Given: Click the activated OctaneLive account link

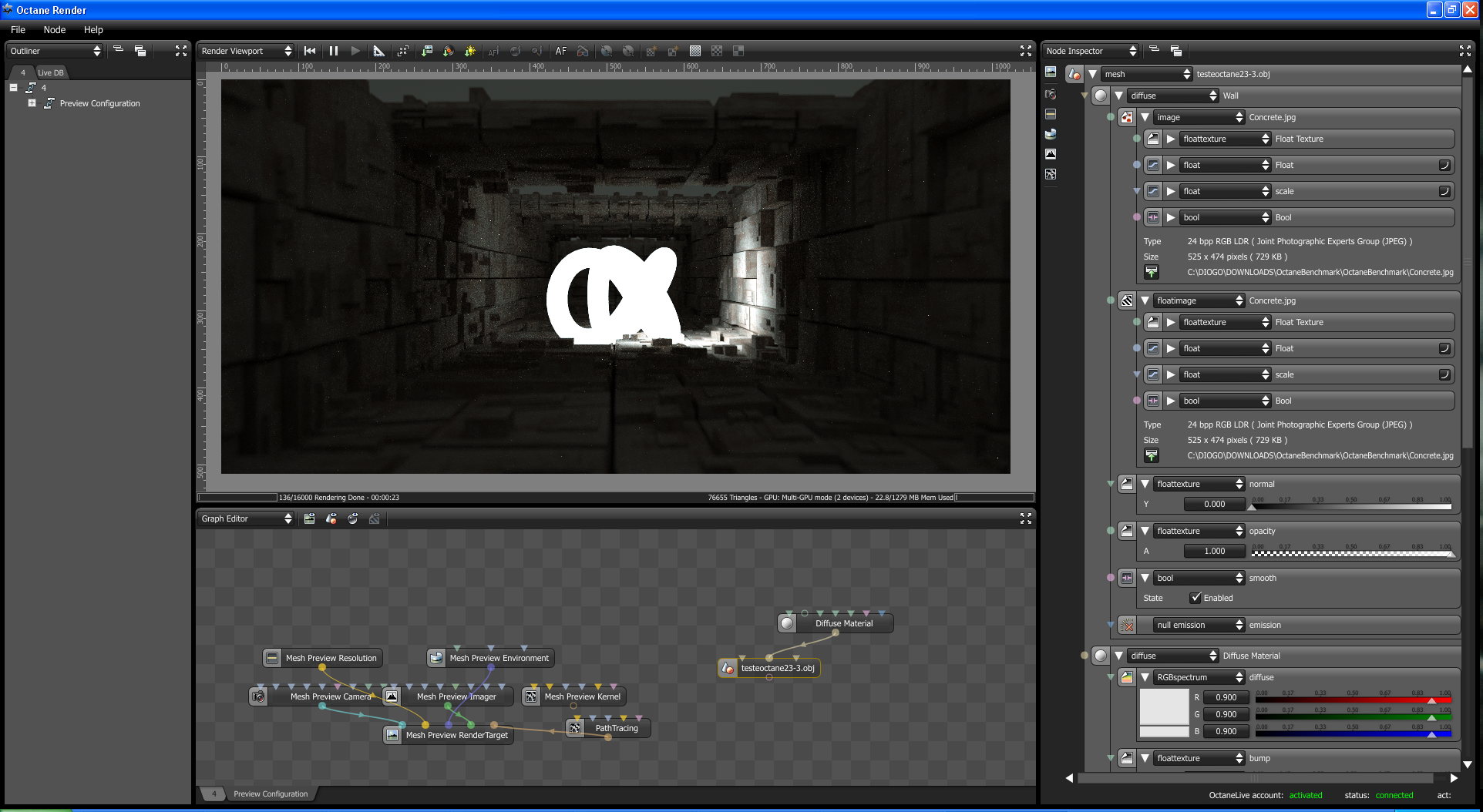Looking at the screenshot, I should (x=1306, y=795).
